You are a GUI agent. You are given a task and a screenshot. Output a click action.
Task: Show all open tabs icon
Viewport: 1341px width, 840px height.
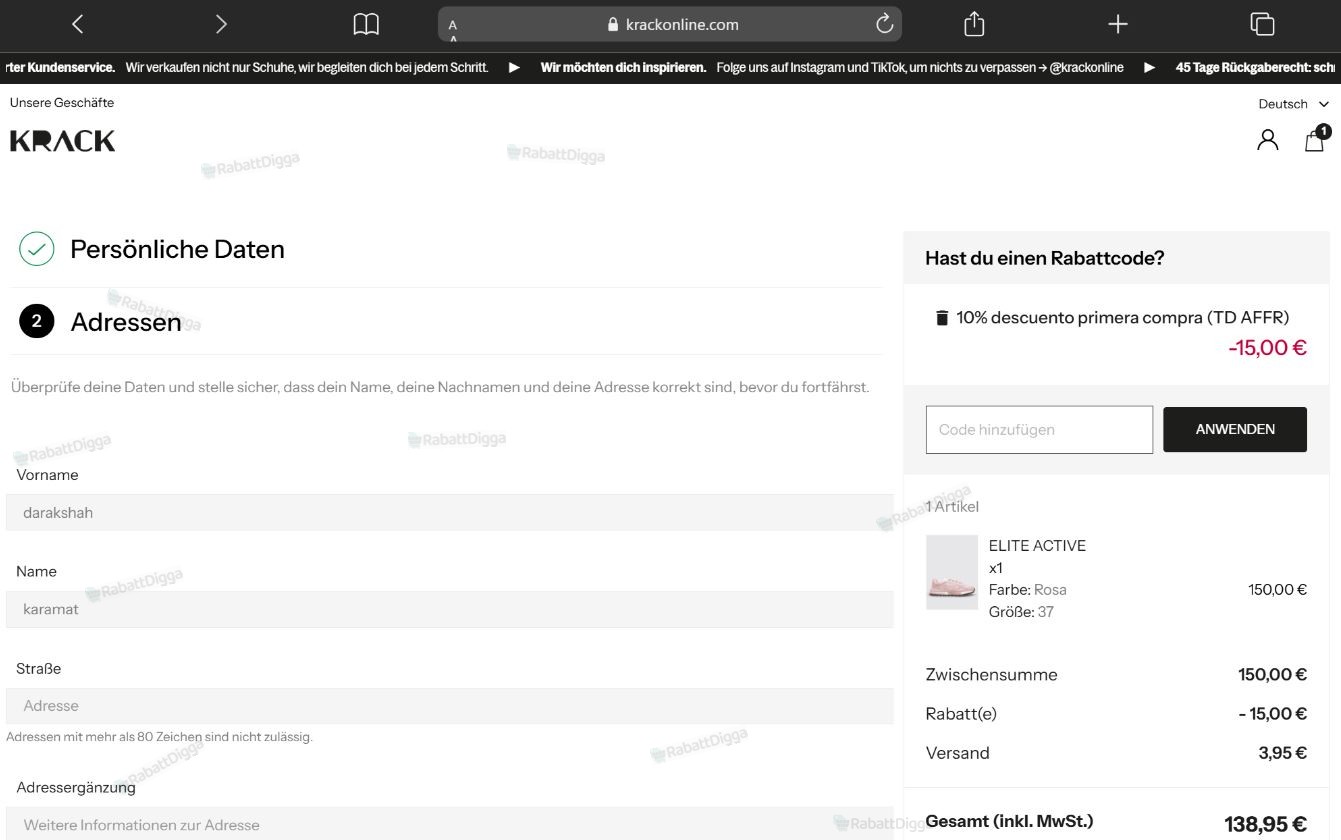tap(1262, 24)
